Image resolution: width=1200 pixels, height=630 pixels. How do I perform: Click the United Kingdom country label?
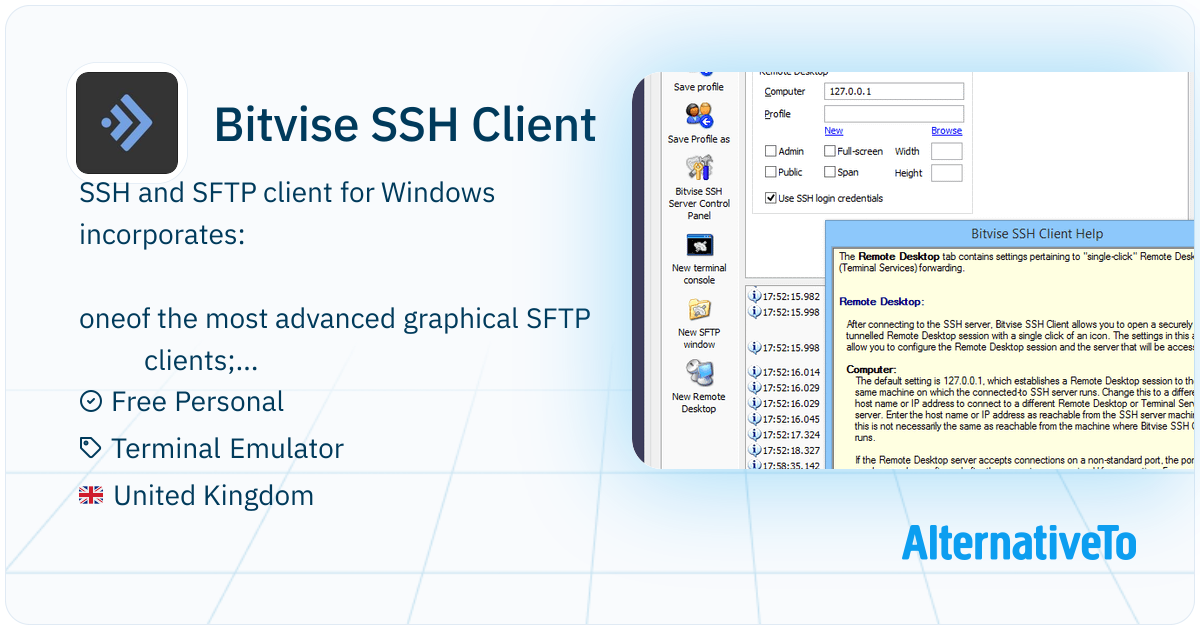[x=213, y=495]
